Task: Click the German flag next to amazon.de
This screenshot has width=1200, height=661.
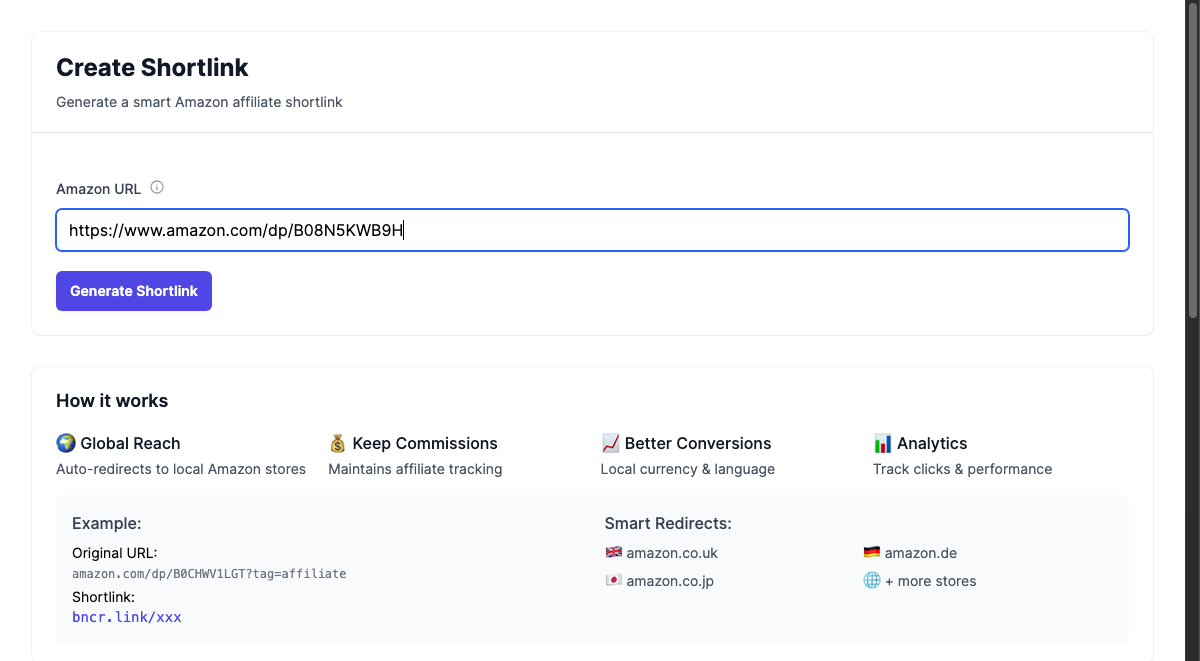Action: pos(872,552)
